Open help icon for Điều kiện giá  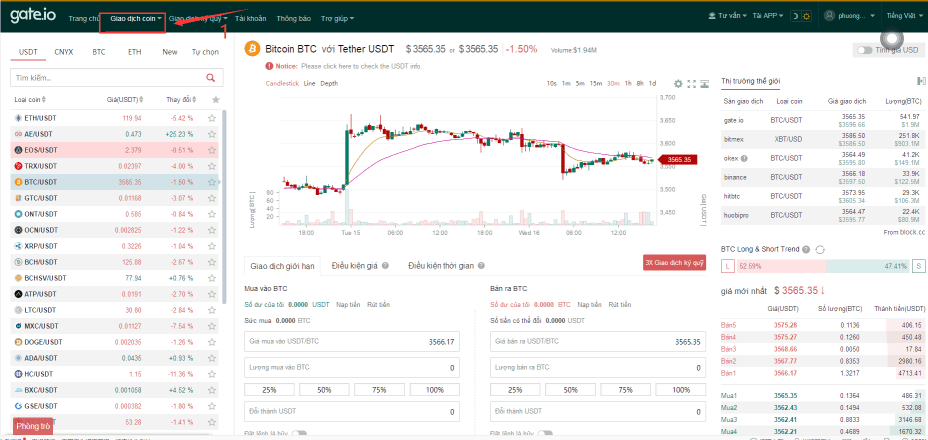point(385,266)
